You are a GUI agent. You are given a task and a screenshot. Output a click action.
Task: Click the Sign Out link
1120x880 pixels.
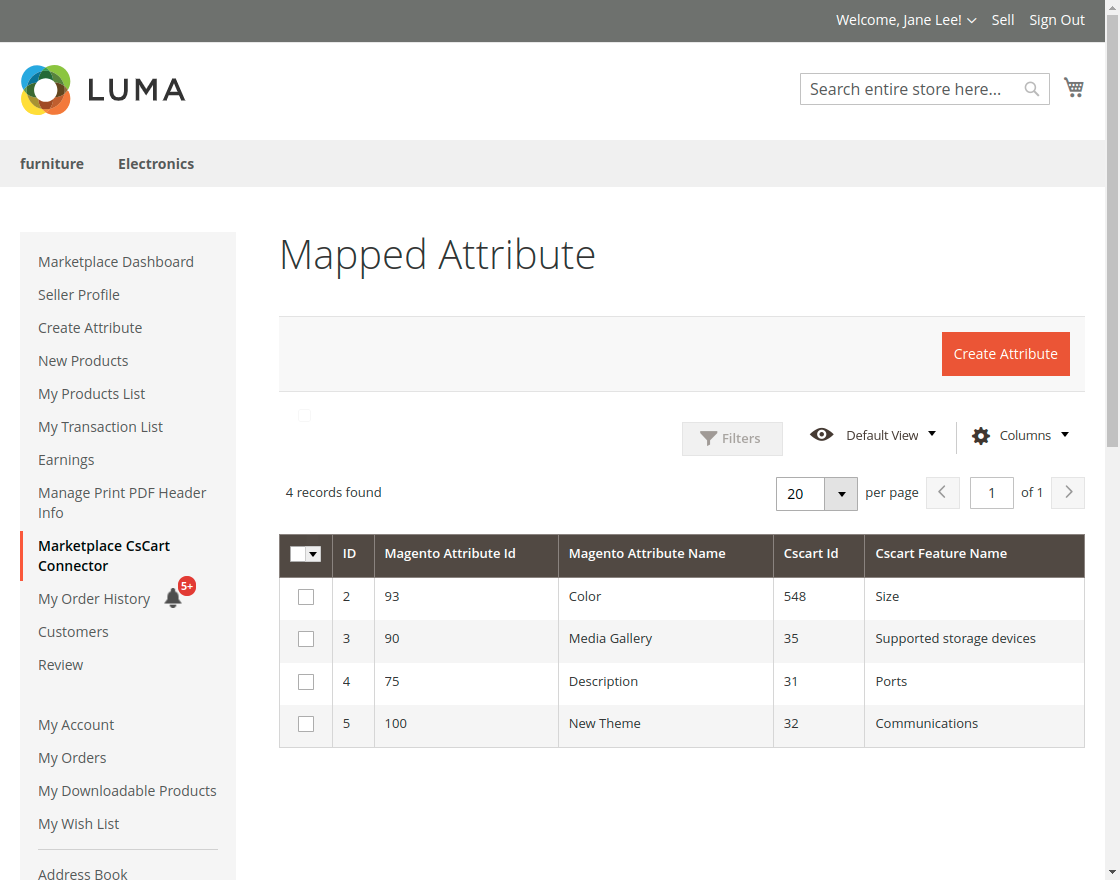(1057, 20)
